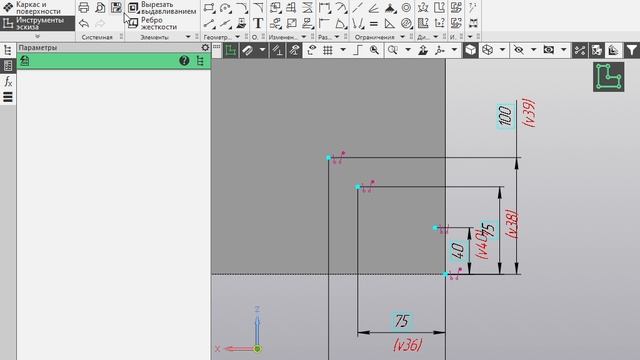Switch to Инструменты эскиза toolbar set
The width and height of the screenshot is (640, 360).
coord(37,23)
